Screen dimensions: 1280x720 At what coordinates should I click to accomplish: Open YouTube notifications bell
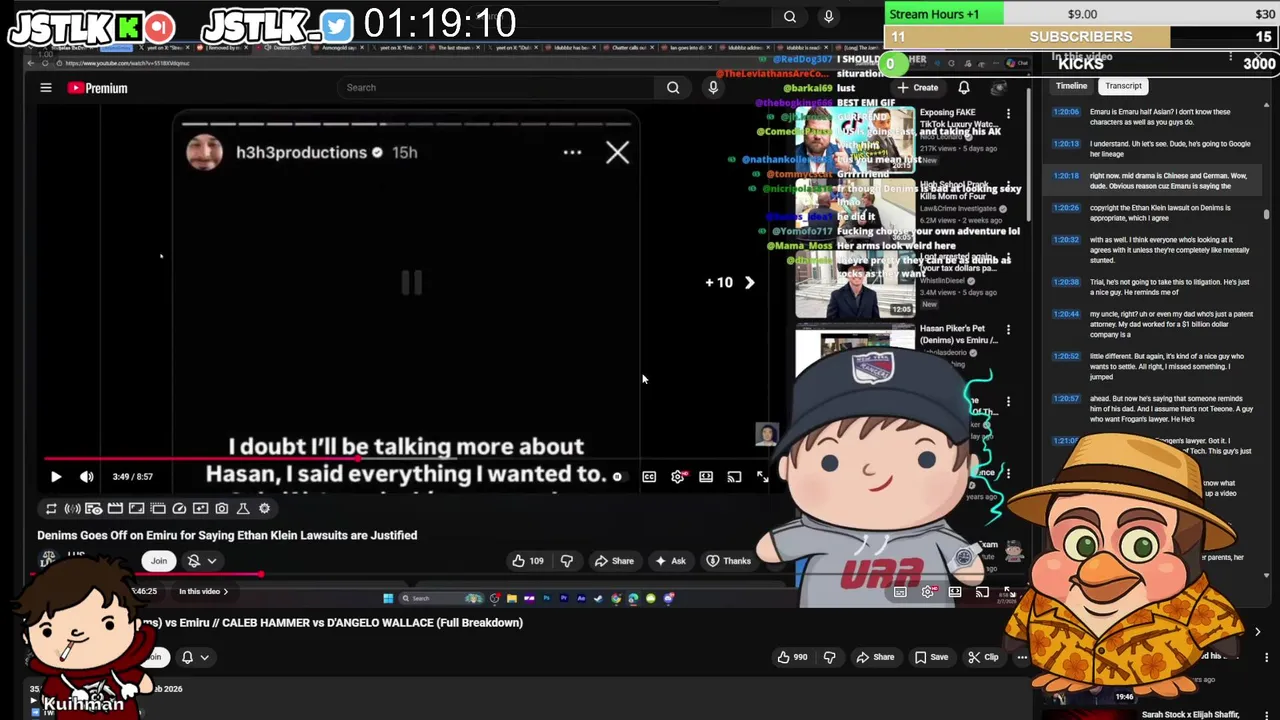coord(964,88)
